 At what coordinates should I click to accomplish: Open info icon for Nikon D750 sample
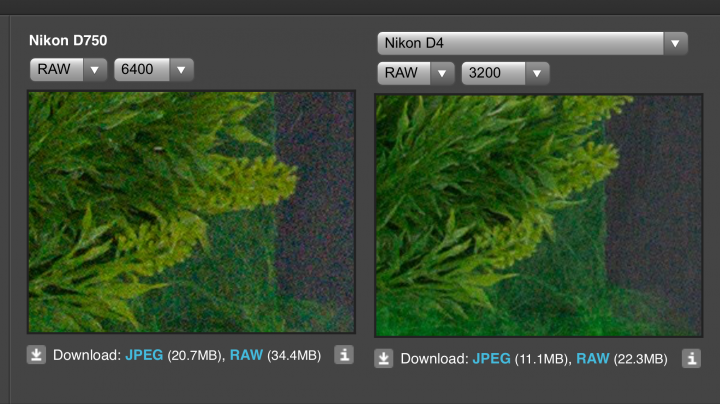(344, 355)
